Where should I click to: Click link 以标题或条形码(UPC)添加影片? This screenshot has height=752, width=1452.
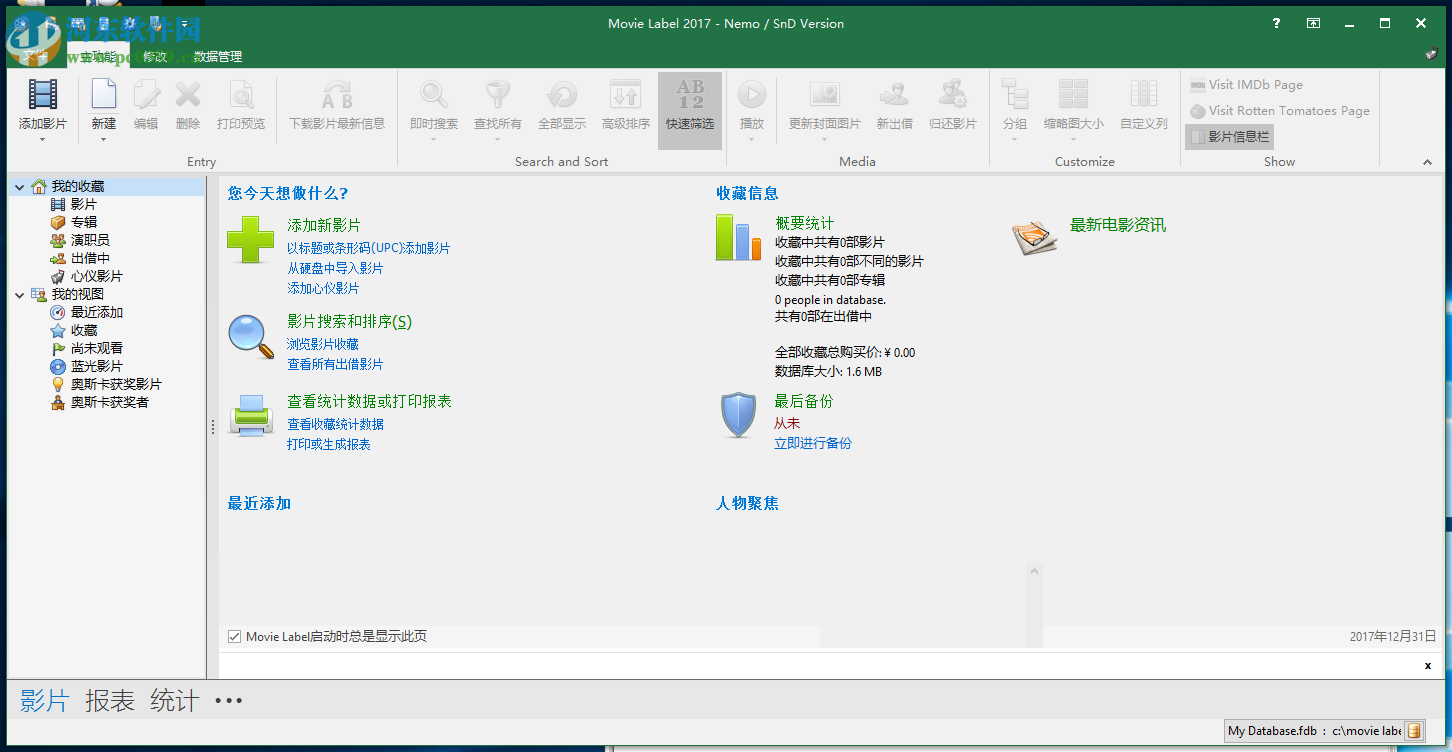[369, 248]
